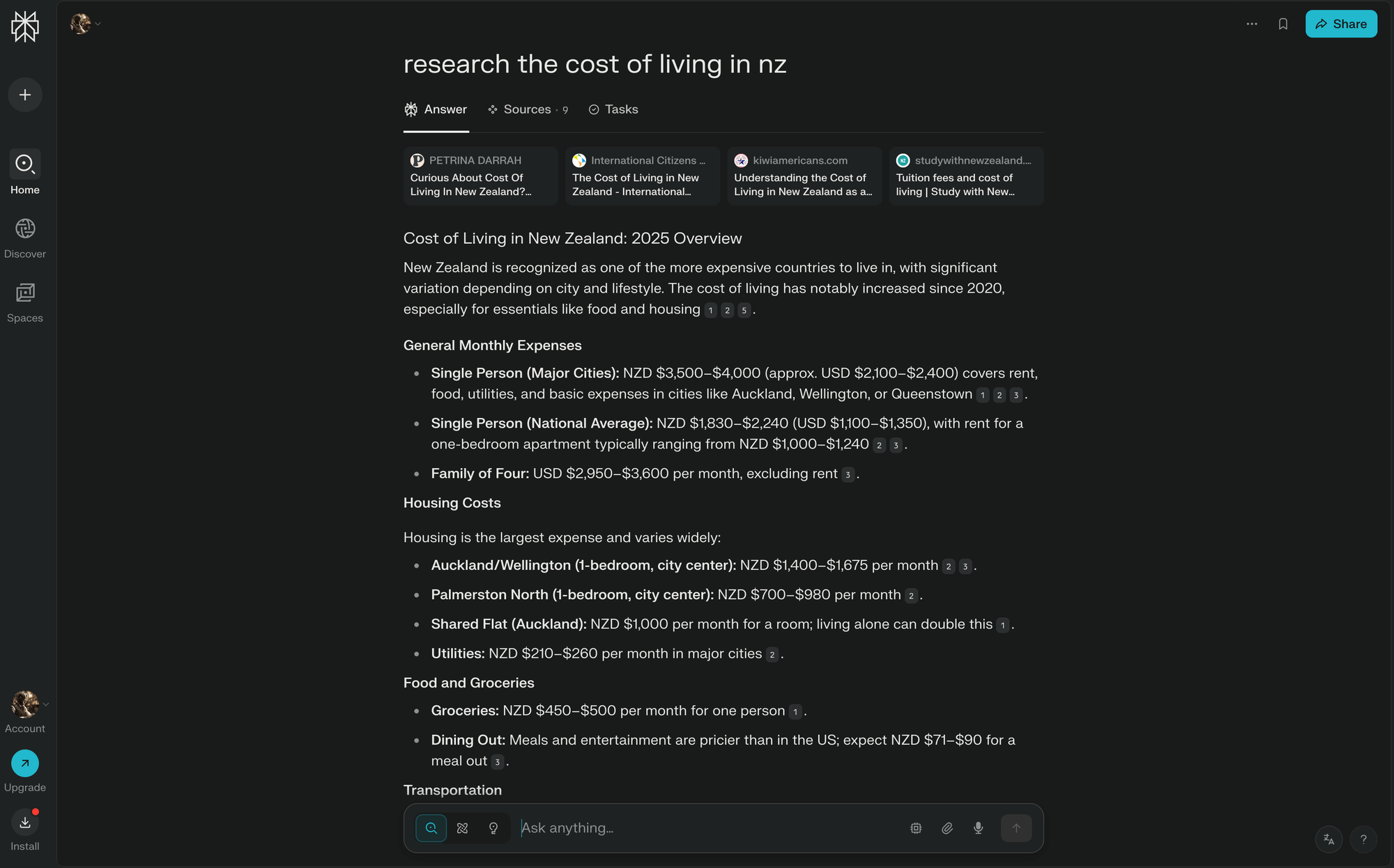Bookmark this thread
Viewport: 1394px width, 868px height.
[1282, 24]
